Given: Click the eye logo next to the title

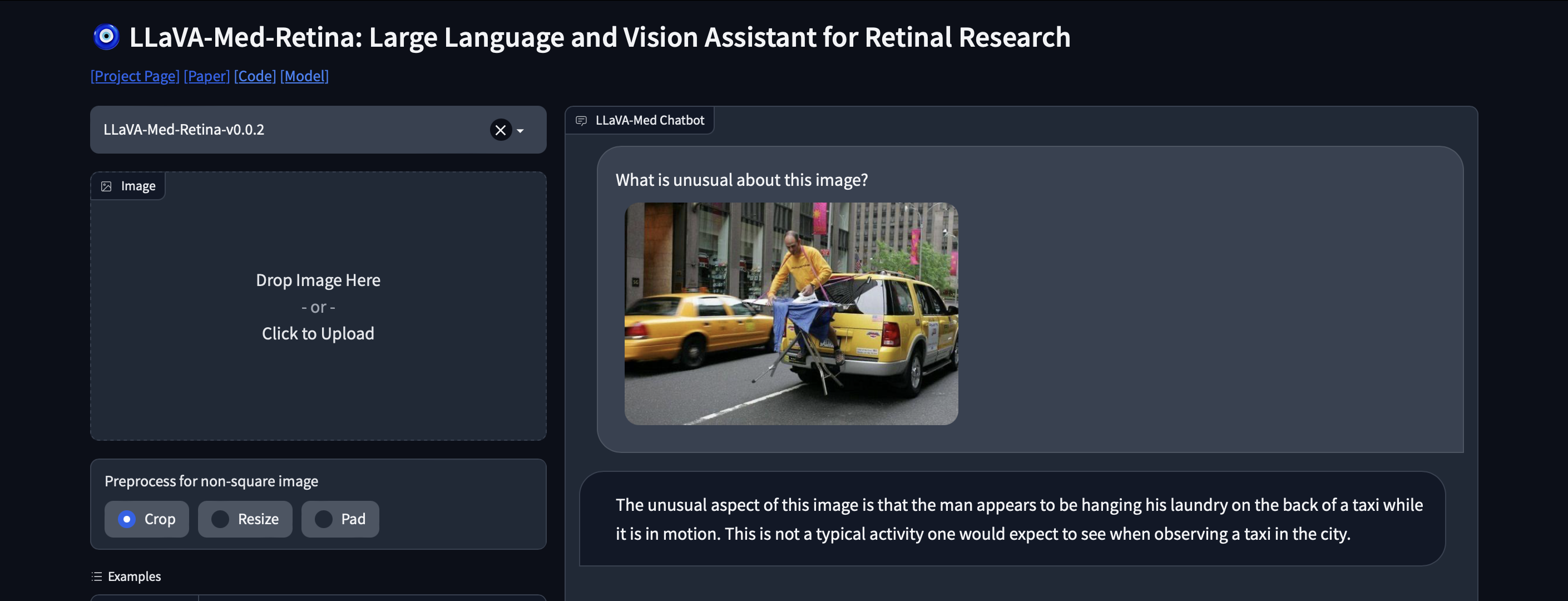Looking at the screenshot, I should pos(107,38).
